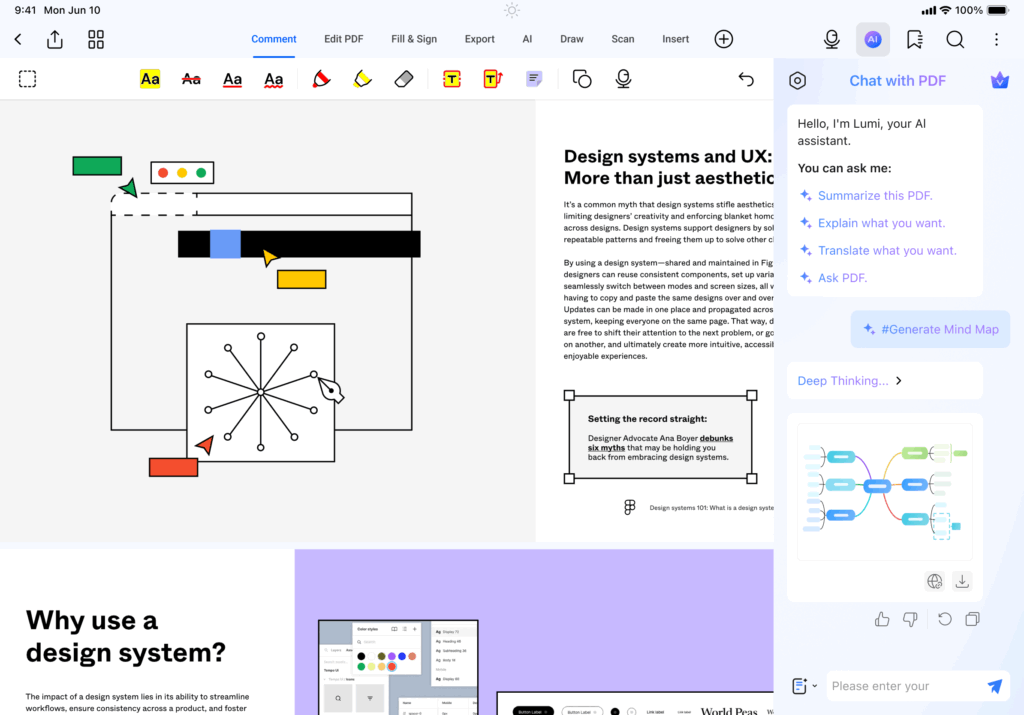This screenshot has width=1024, height=715.
Task: Click the 'Why use a design system?' heading
Action: click(x=125, y=636)
